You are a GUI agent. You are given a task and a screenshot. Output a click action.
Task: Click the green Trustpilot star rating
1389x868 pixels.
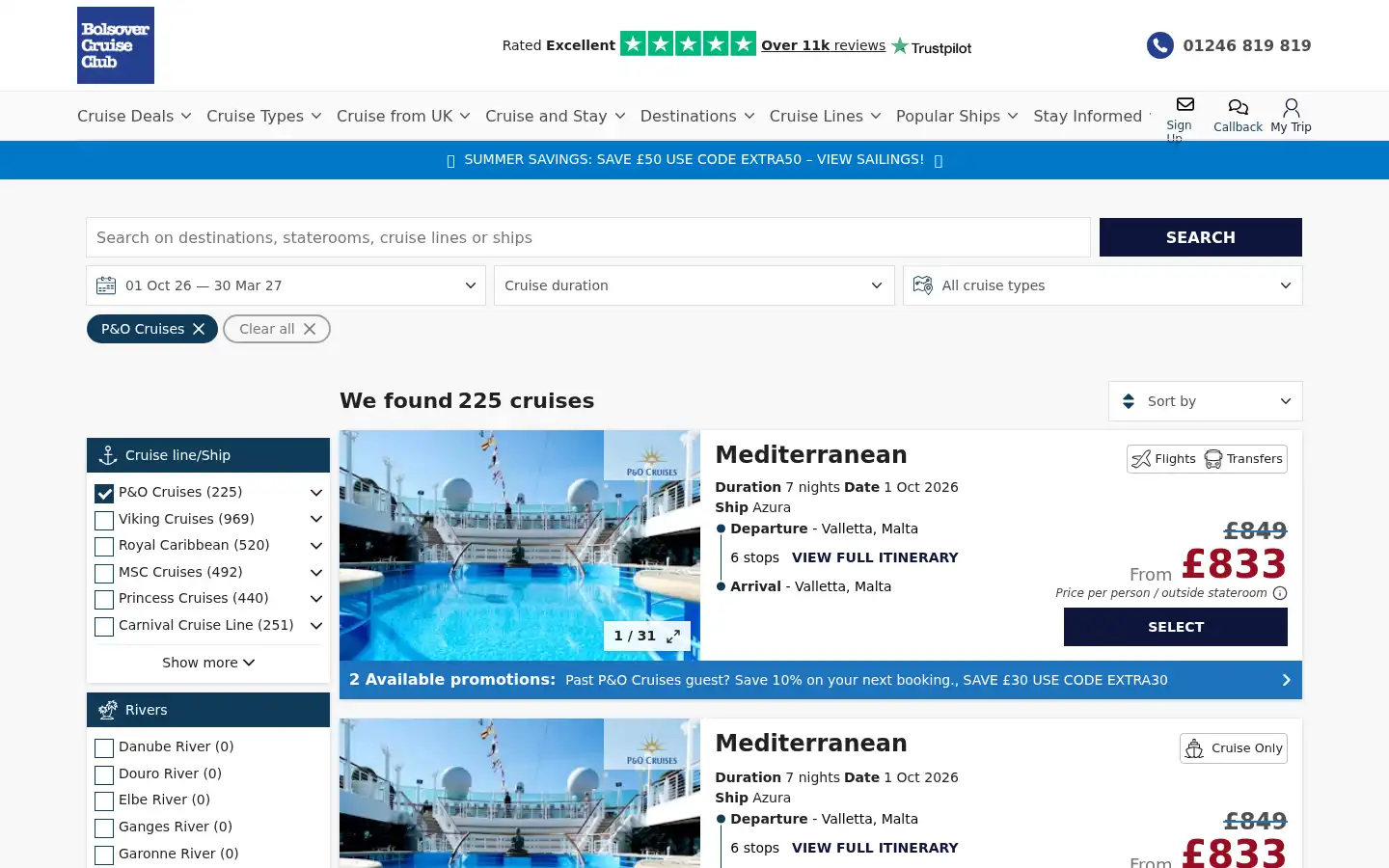(688, 43)
